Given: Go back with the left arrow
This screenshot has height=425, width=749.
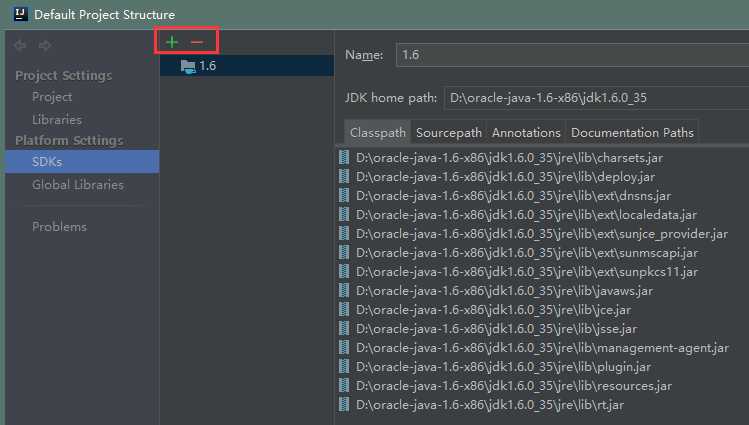Looking at the screenshot, I should [x=20, y=45].
